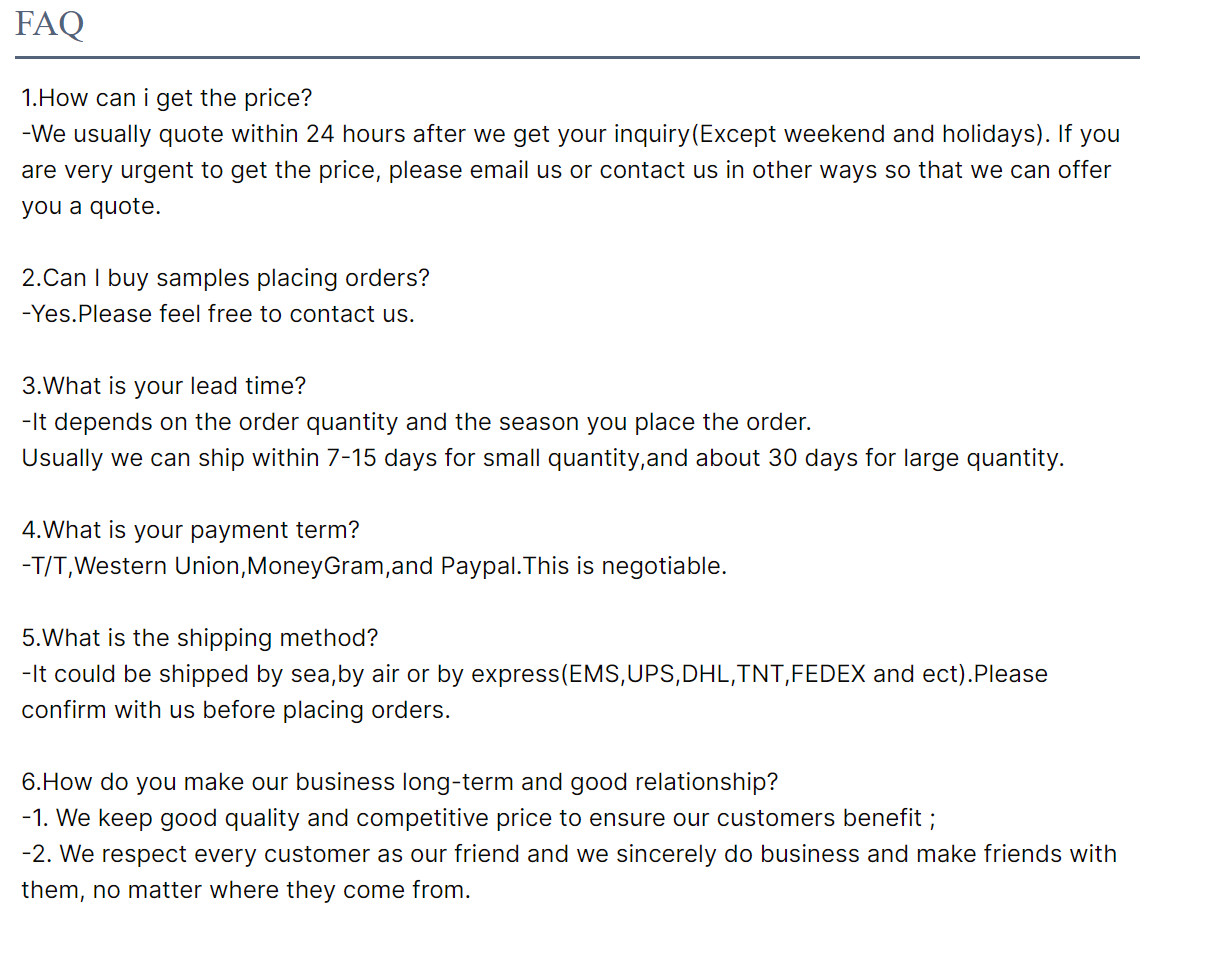
Task: Click 'confirm with us before placing orders' line
Action: [236, 710]
